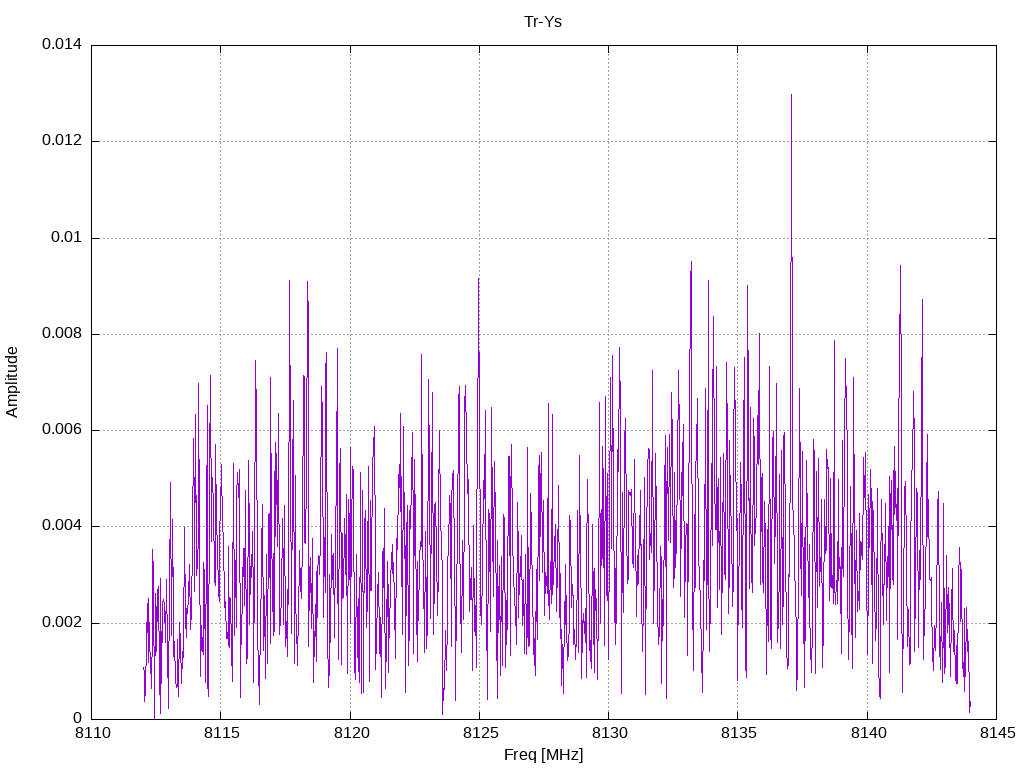Click the 0 y-axis tick label
1024x768 pixels.
point(78,718)
